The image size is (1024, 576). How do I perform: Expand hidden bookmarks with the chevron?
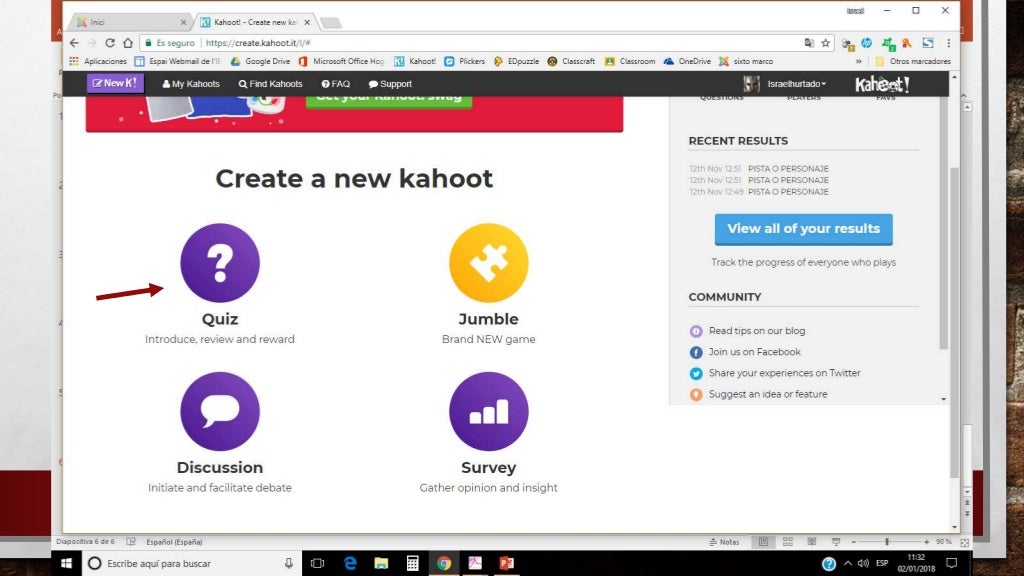click(859, 61)
